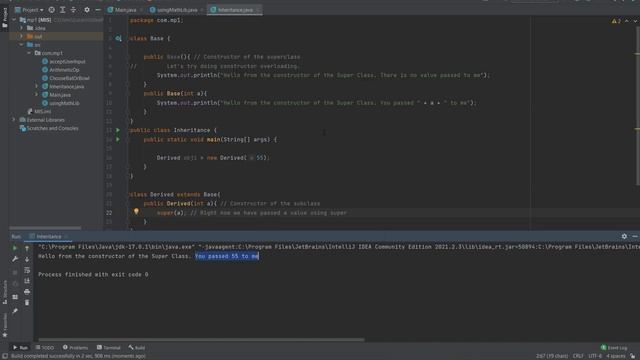Click the wrench Modify Run Configuration icon
The width and height of the screenshot is (640, 360).
15,259
